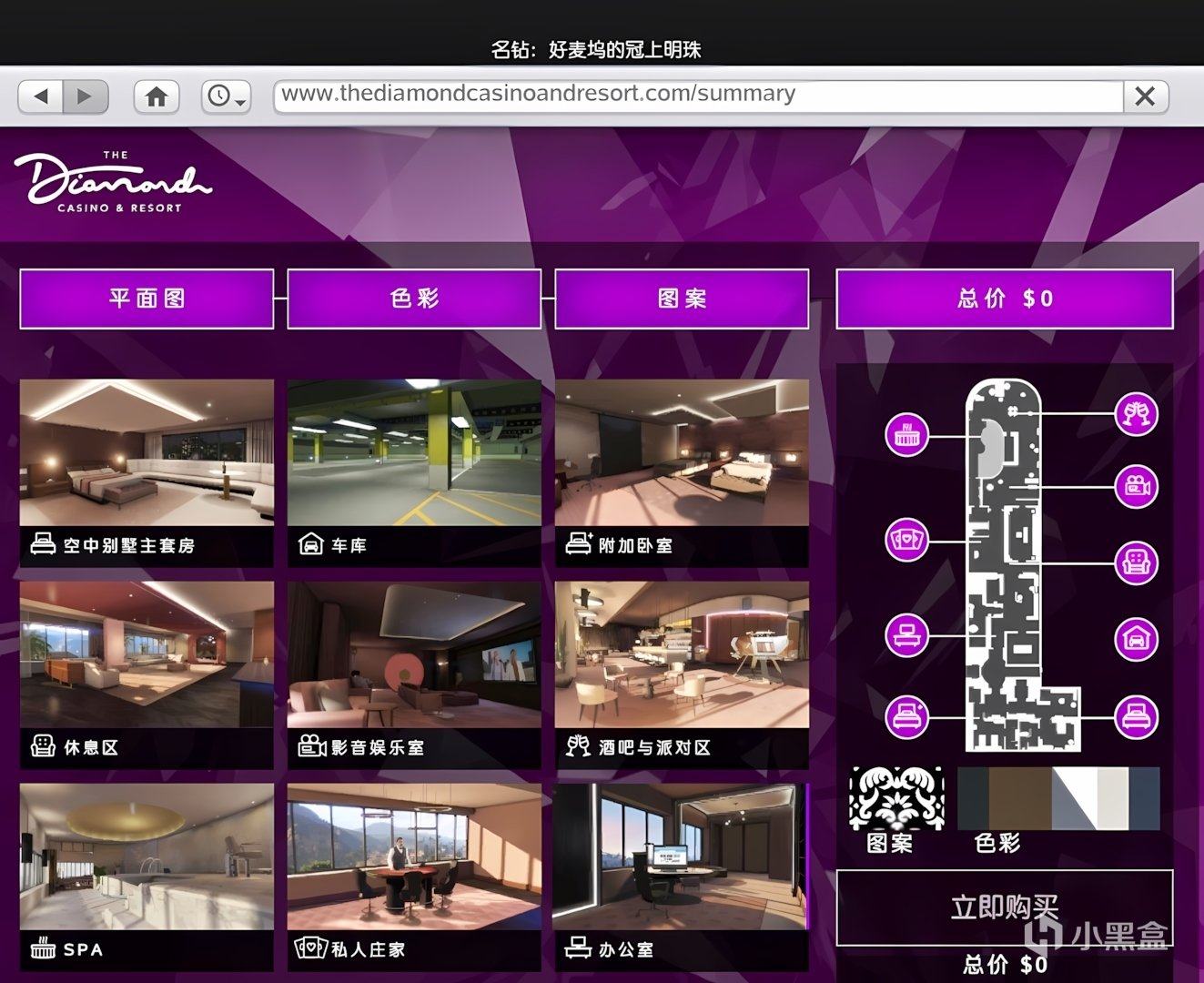Select the master bedroom bed icon on the map
Screen dimensions: 1204x983
click(x=1137, y=716)
